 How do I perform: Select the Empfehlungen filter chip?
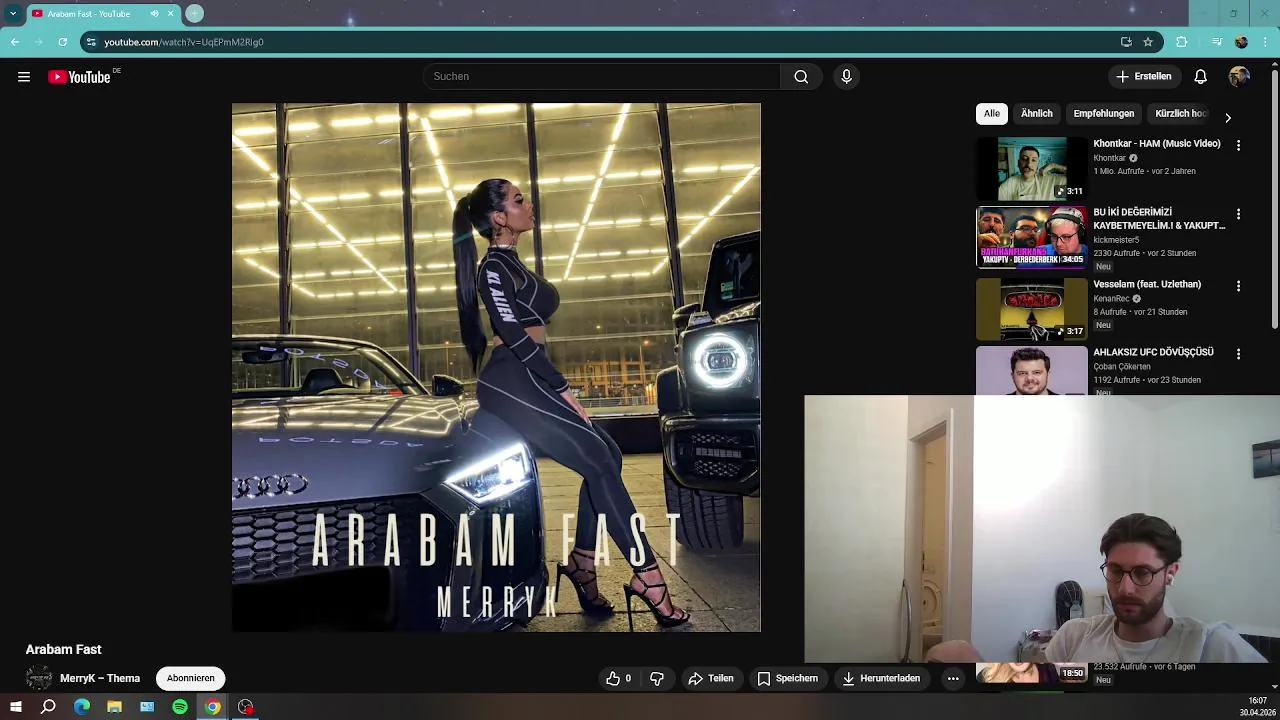tap(1103, 114)
